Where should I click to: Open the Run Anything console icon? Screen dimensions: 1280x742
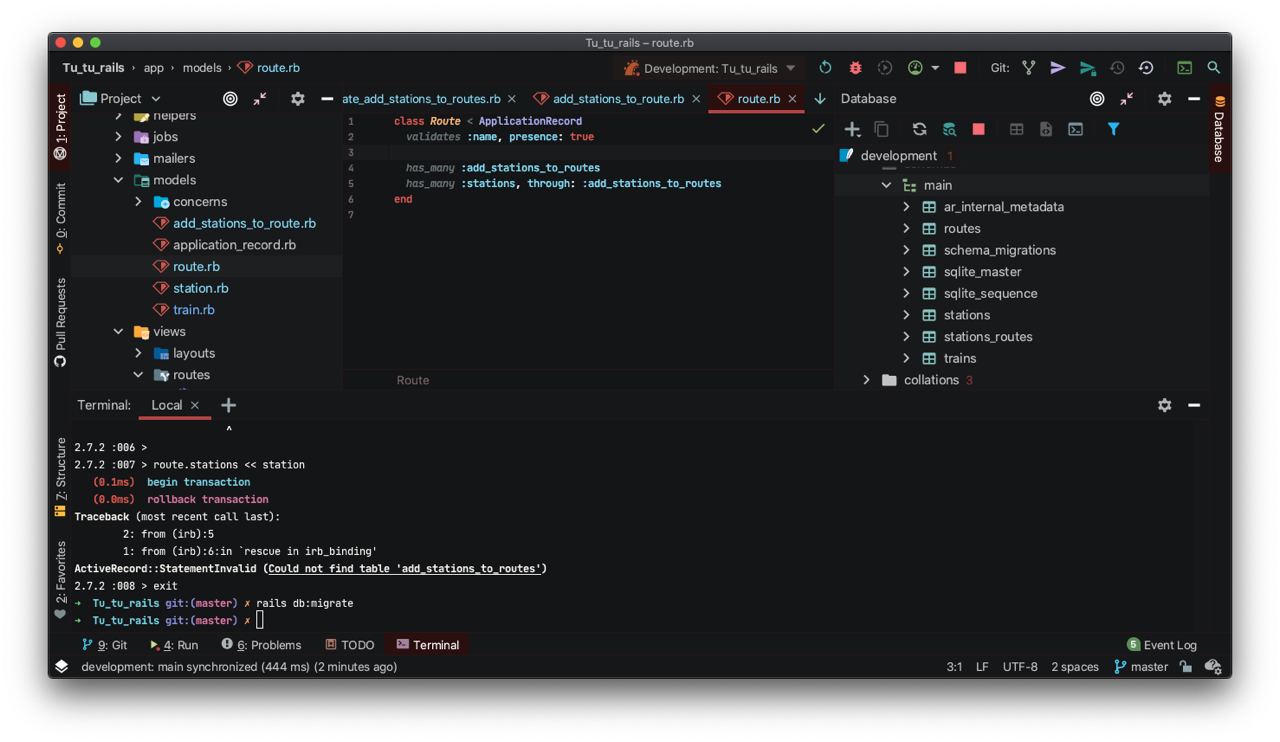tap(1184, 68)
